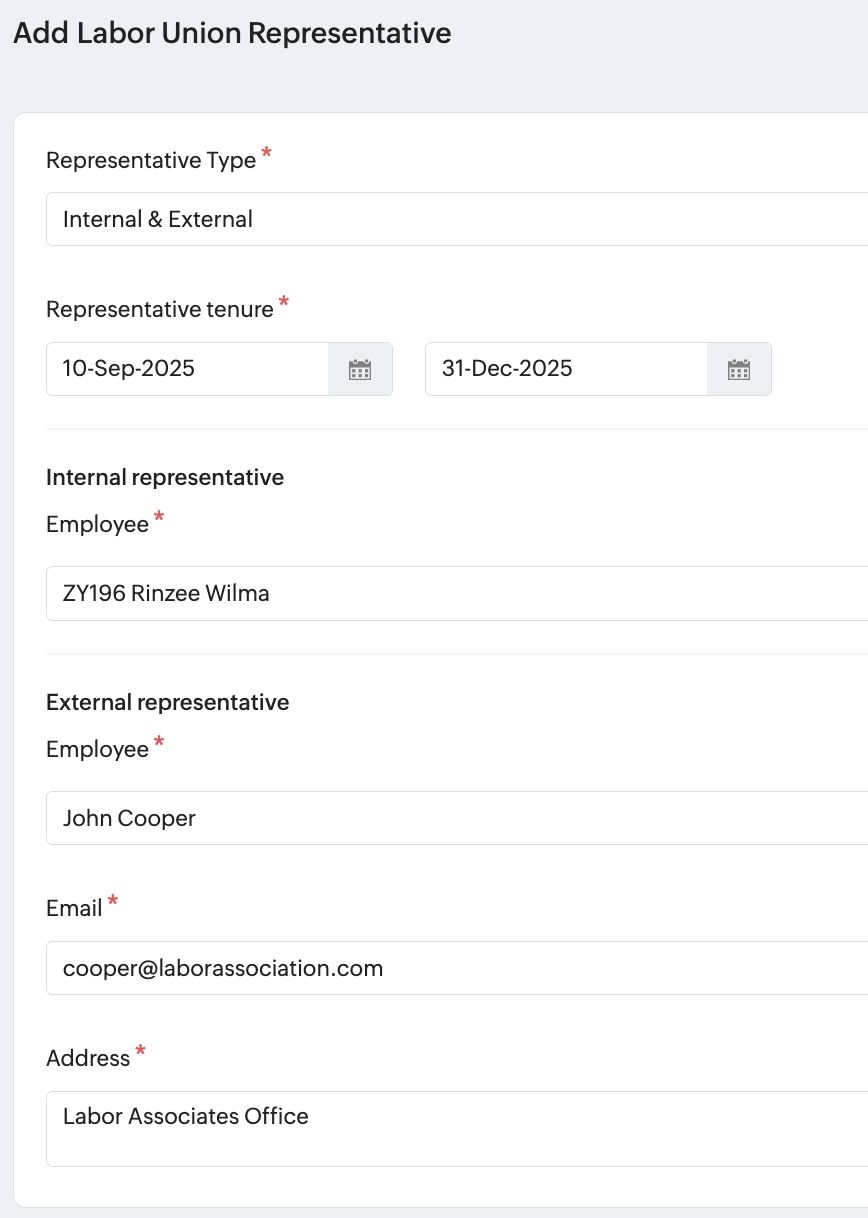Click the Email field with cooper@laborassociation.com
This screenshot has height=1218, width=868.
tap(457, 968)
